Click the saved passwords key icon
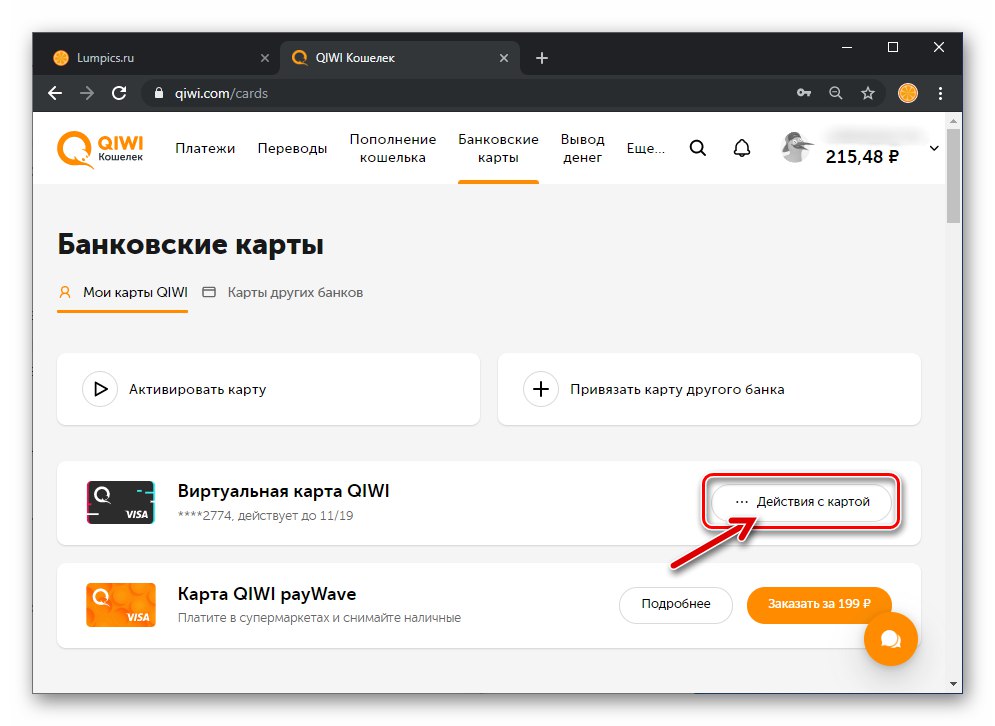This screenshot has height=726, width=995. click(804, 93)
